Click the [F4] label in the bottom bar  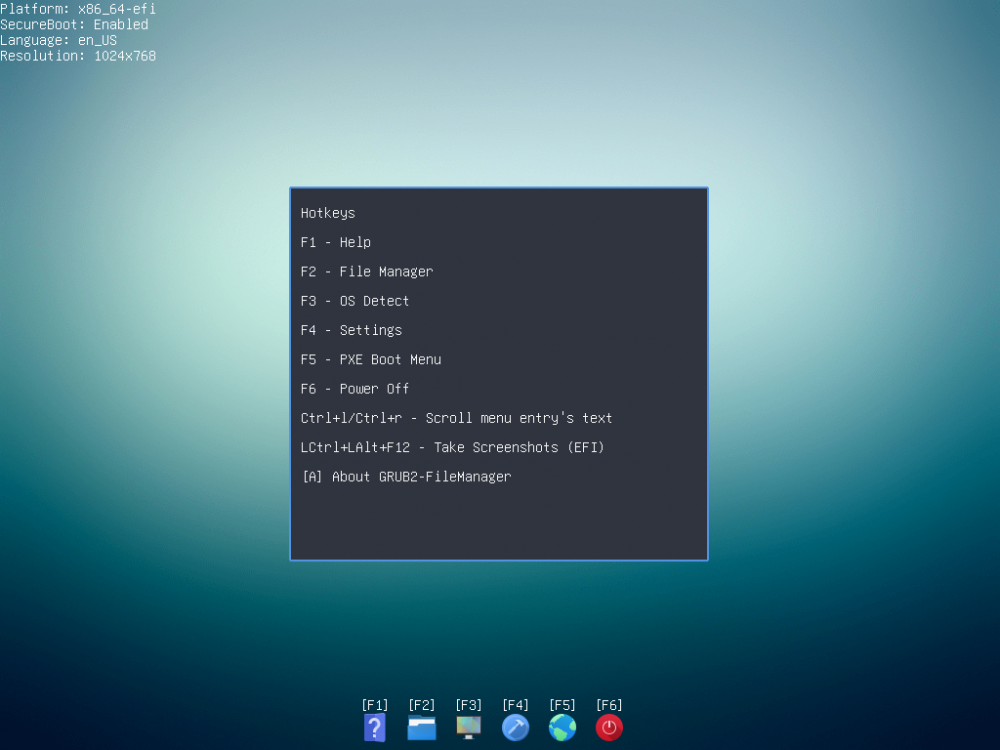point(516,705)
